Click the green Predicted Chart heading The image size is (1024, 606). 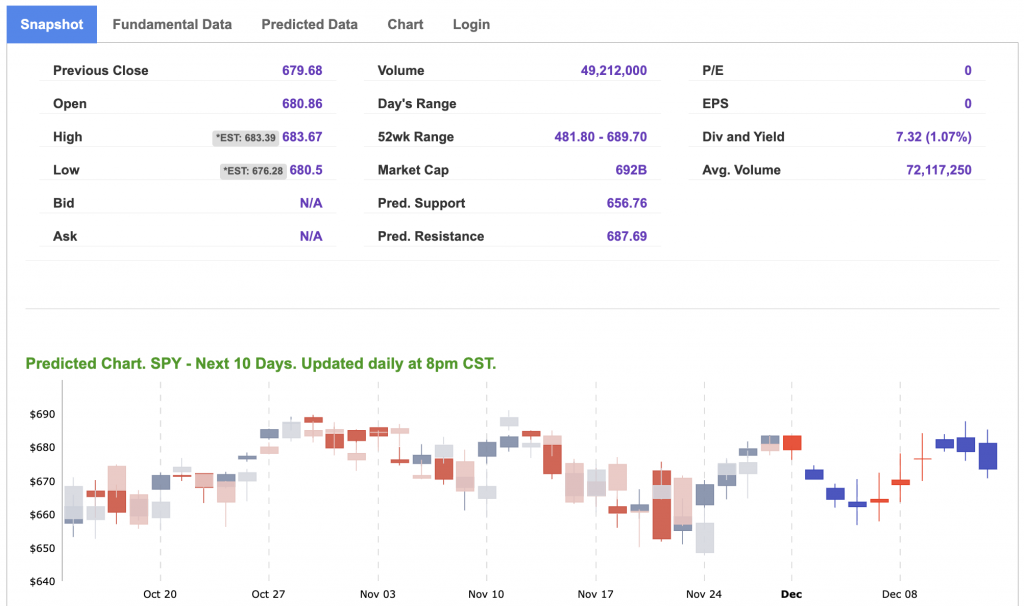[x=260, y=363]
